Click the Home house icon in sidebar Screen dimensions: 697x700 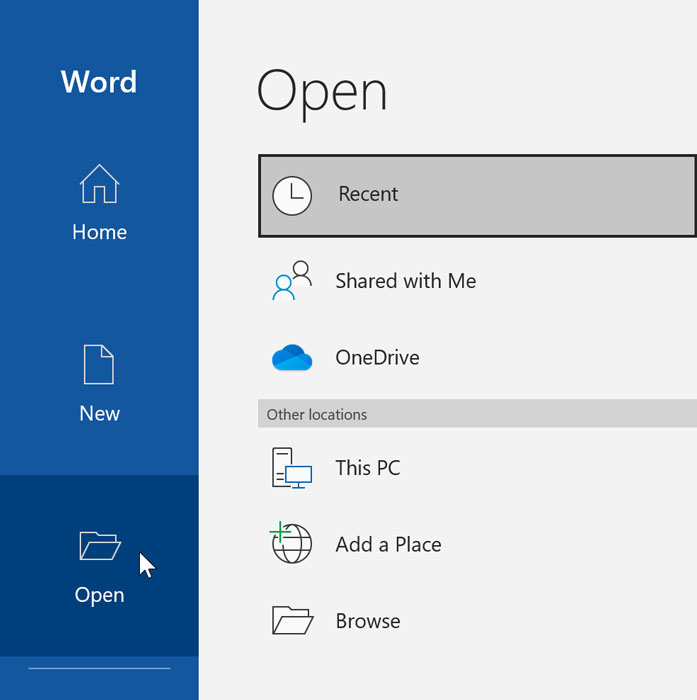[99, 186]
